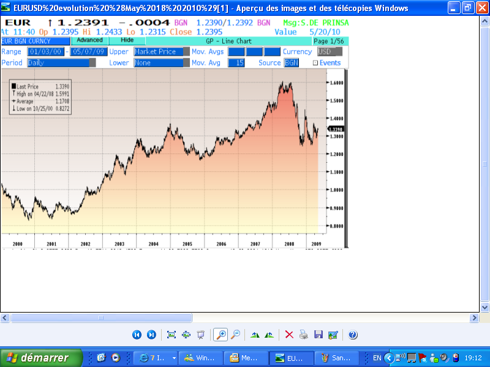Rotate the image clockwise

click(255, 334)
